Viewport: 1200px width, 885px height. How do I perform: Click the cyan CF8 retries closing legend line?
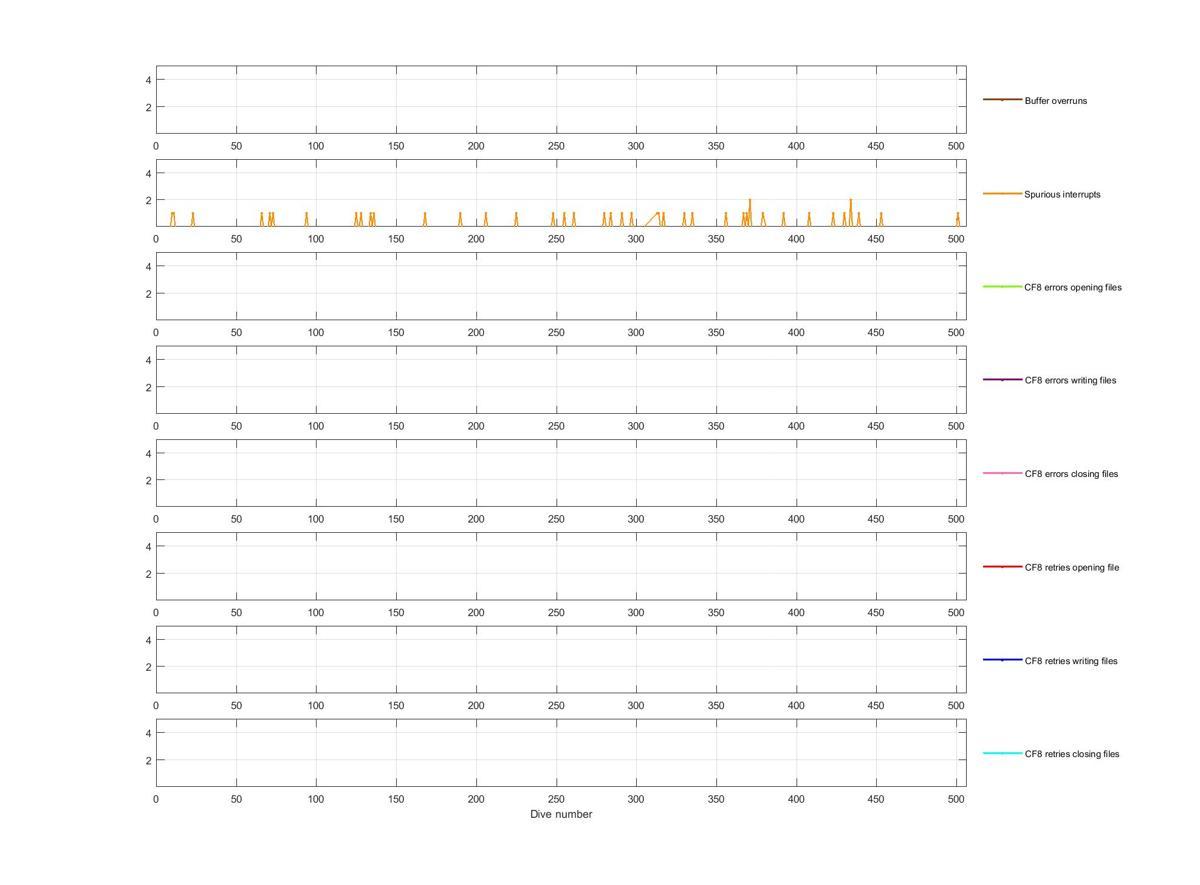tap(1002, 753)
